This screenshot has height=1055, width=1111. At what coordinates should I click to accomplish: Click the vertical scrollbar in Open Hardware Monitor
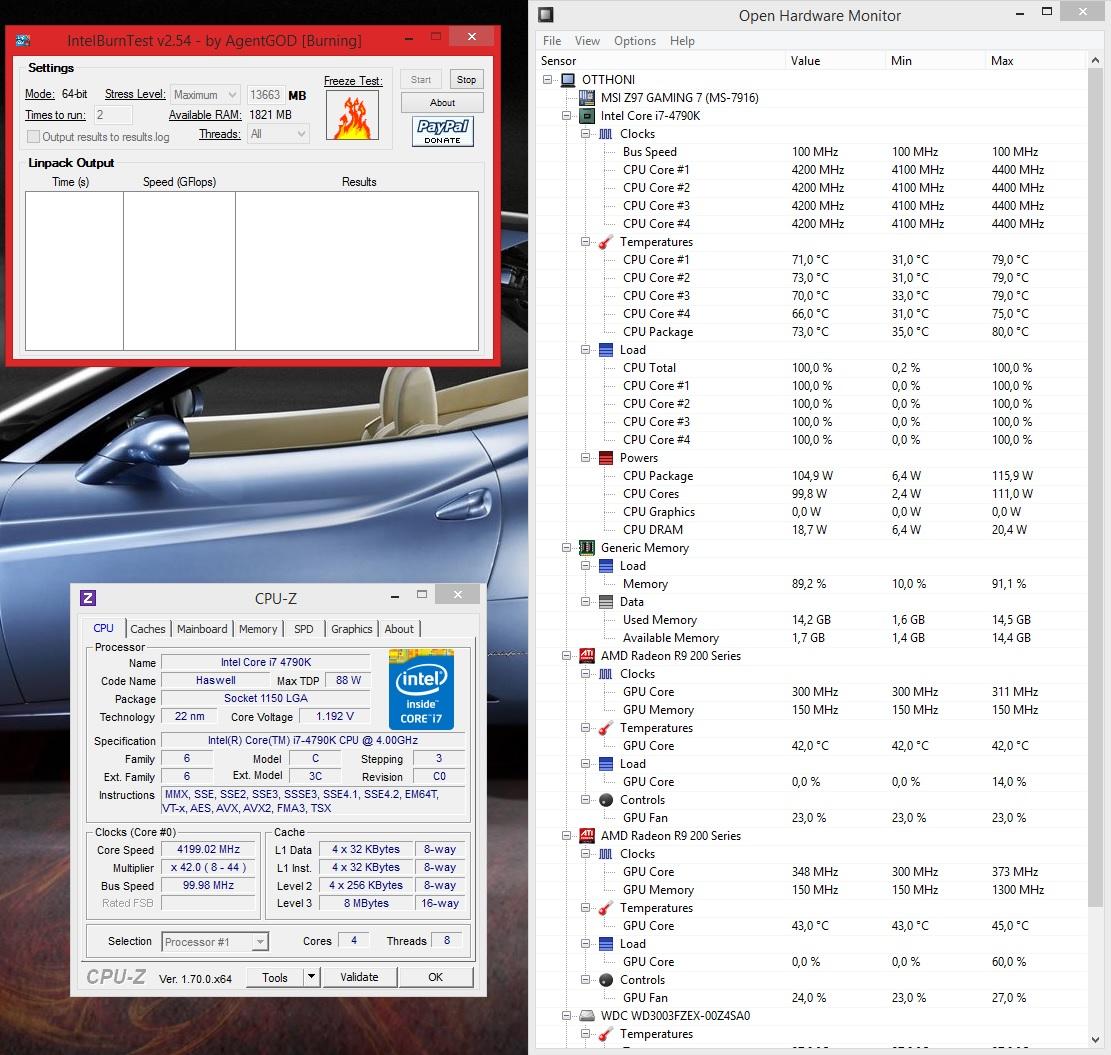pos(1095,489)
